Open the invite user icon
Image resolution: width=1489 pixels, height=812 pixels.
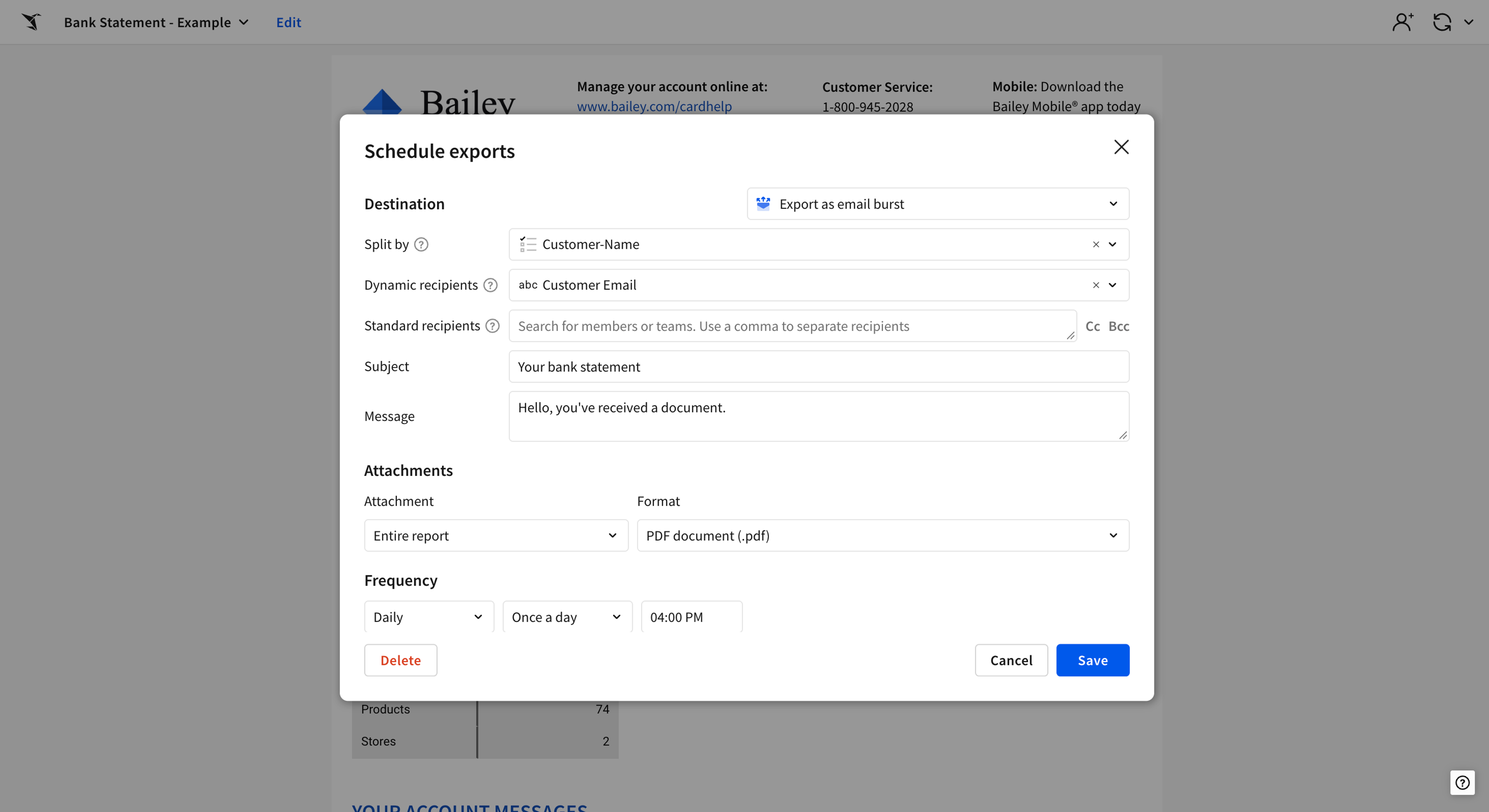tap(1402, 22)
